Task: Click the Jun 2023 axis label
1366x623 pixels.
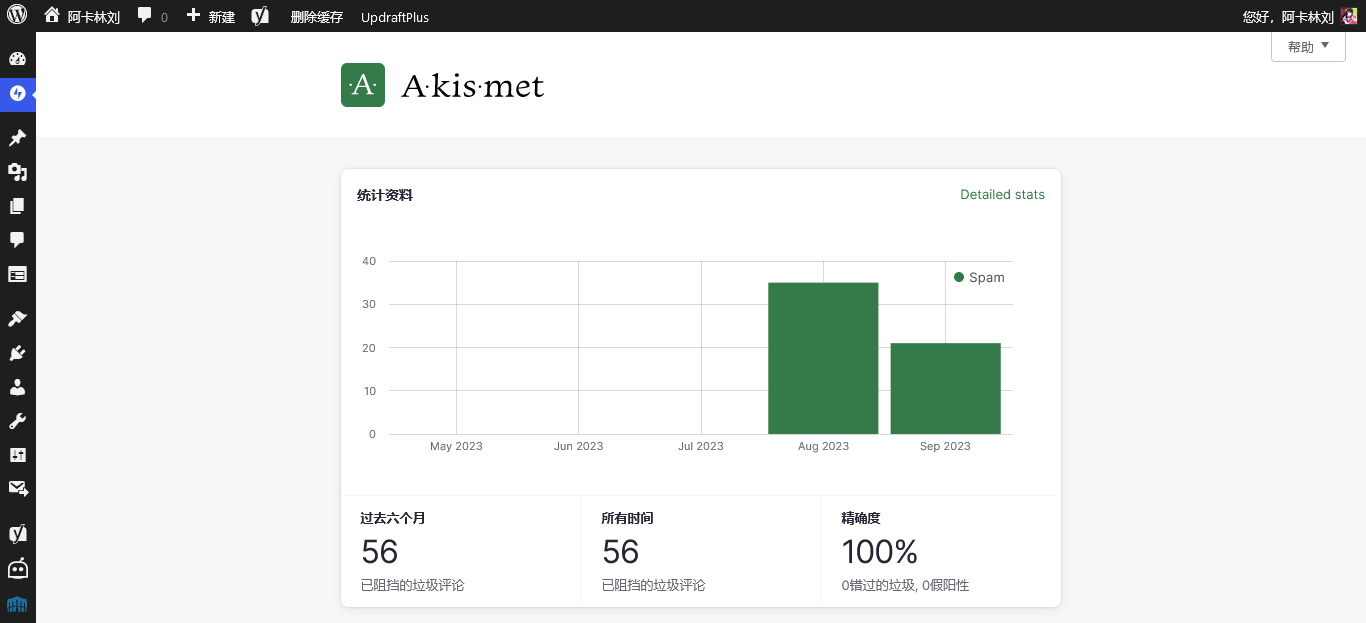Action: coord(578,446)
